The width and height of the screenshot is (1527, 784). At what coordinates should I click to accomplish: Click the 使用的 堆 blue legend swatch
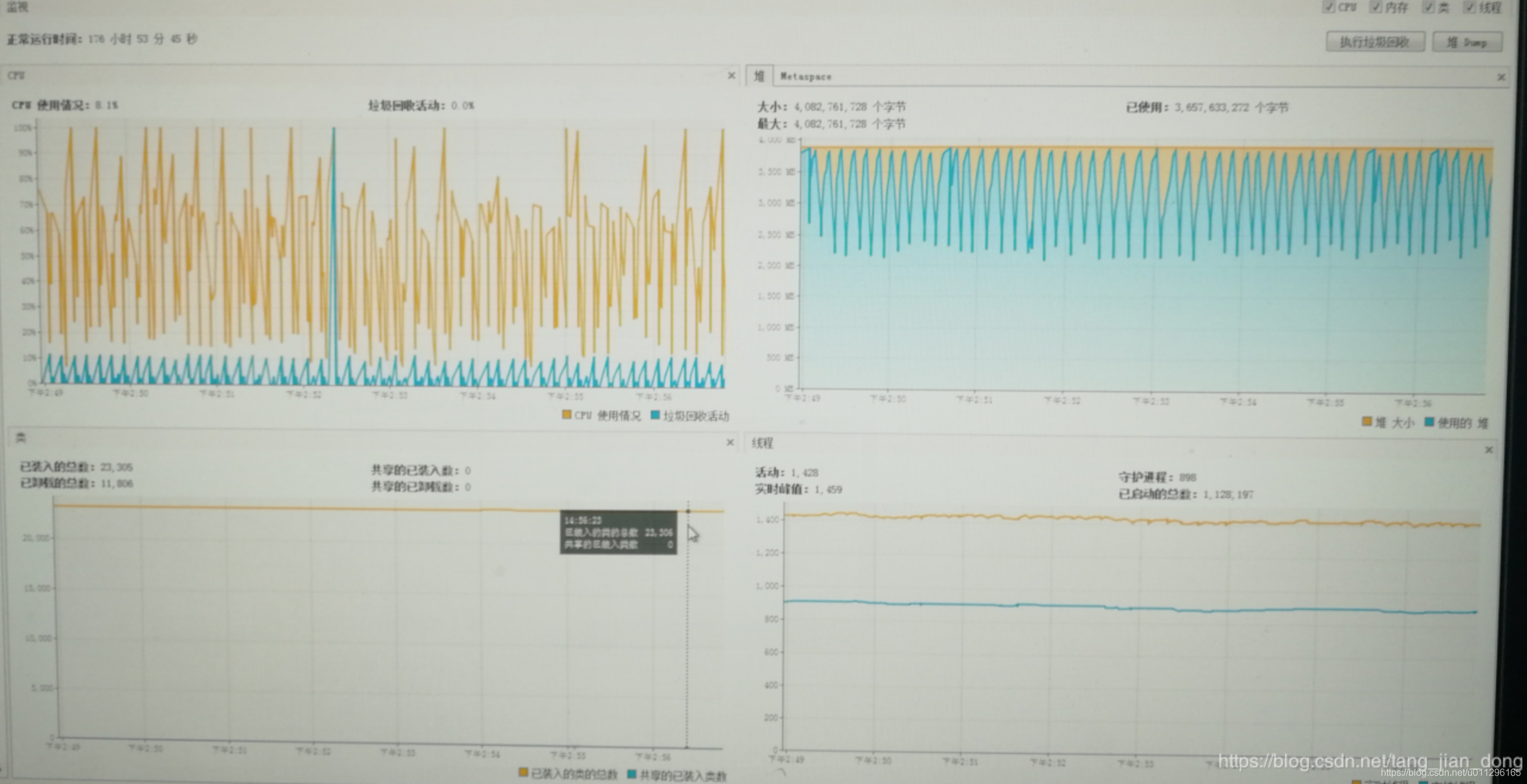click(x=1429, y=422)
